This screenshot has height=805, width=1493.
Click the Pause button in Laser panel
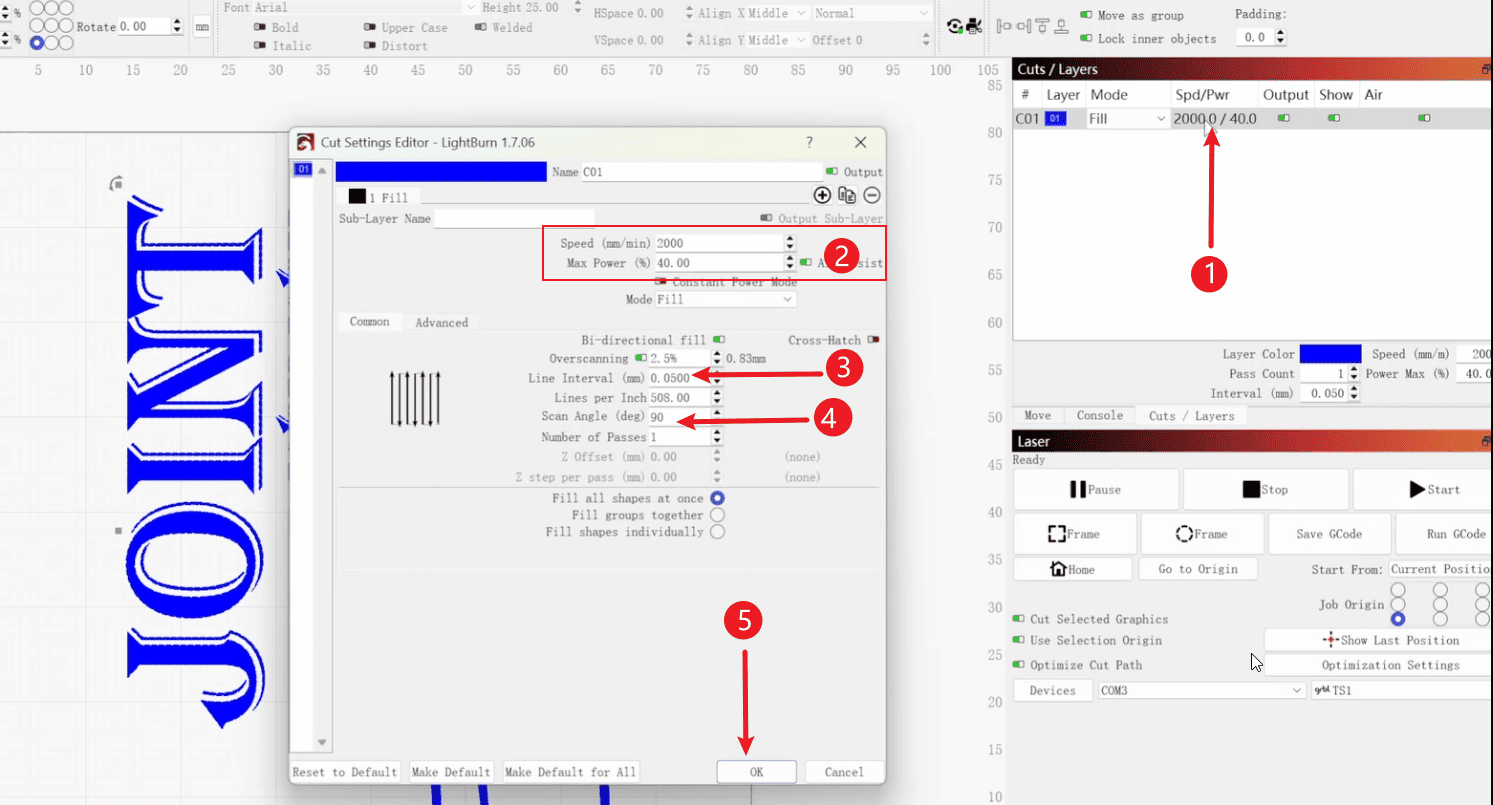tap(1095, 490)
